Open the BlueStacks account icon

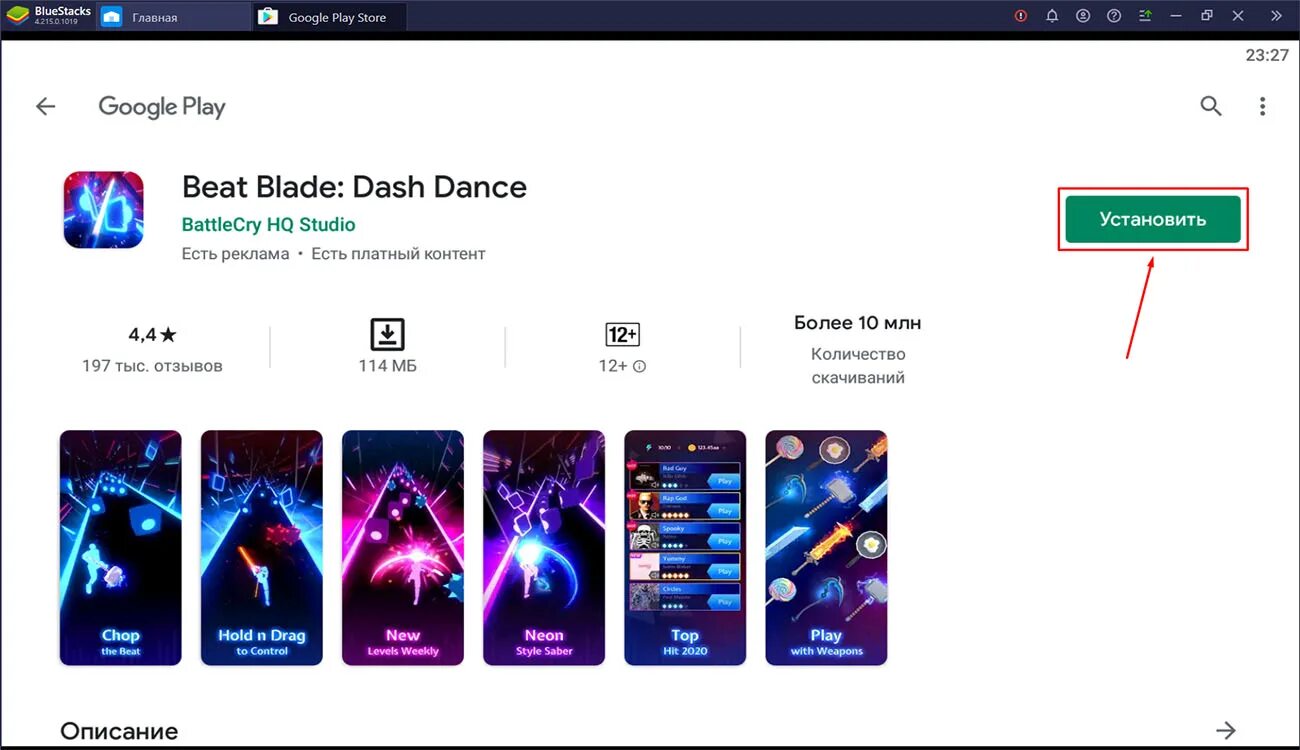1083,16
